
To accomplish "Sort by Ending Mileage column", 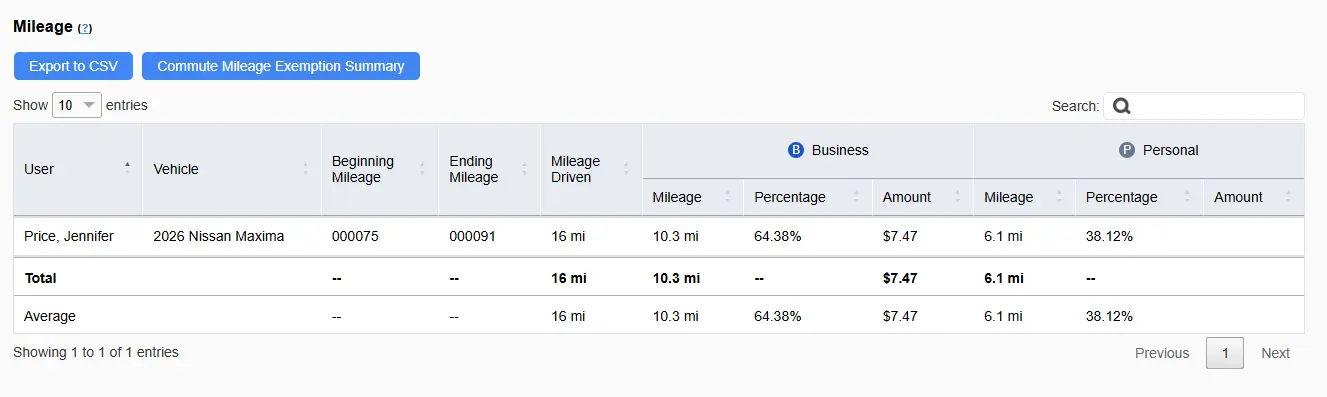I will [490, 169].
